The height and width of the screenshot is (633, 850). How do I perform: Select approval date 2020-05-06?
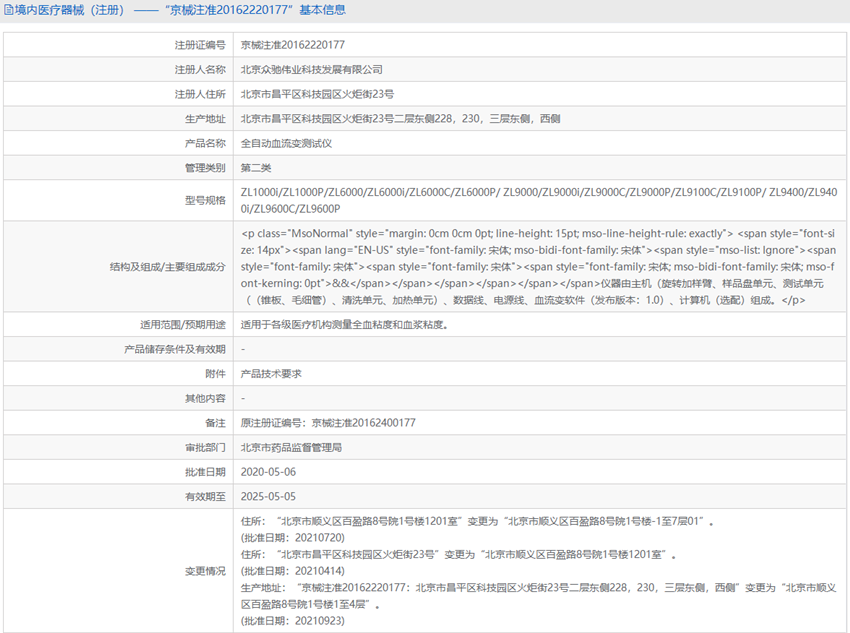(x=268, y=471)
